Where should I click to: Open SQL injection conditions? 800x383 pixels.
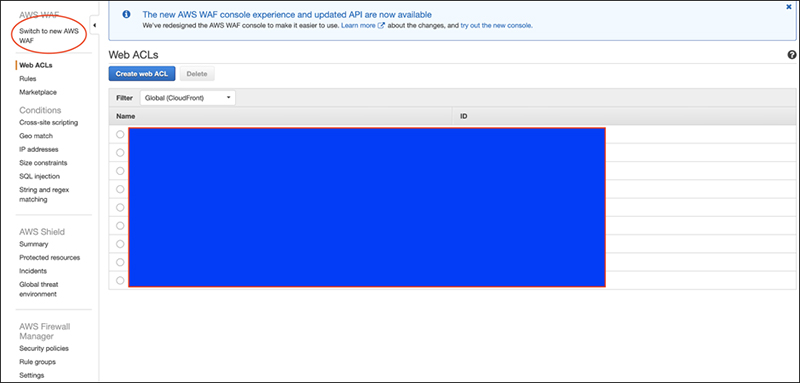click(x=39, y=176)
